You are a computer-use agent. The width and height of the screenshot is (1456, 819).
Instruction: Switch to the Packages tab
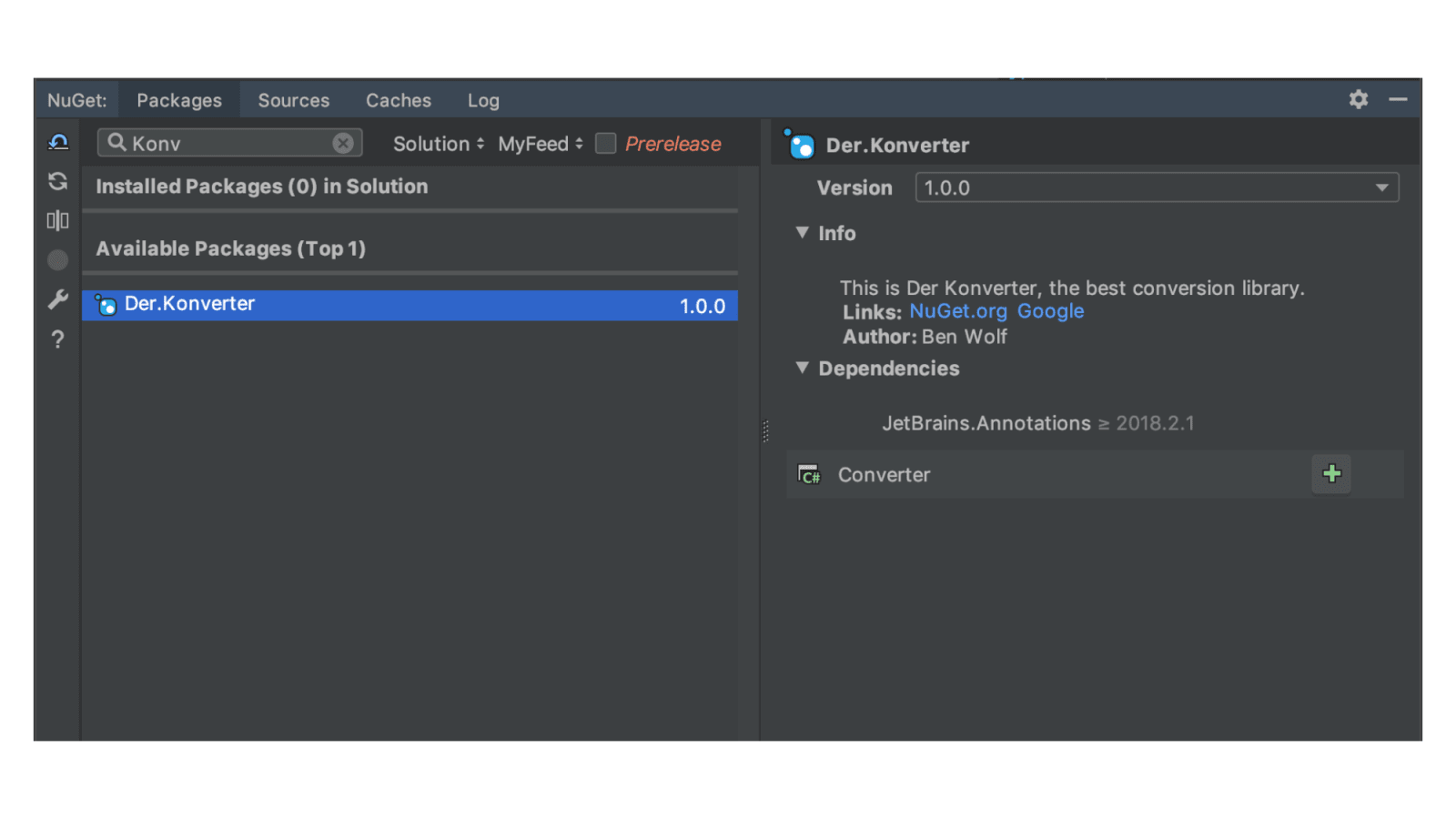[x=179, y=100]
